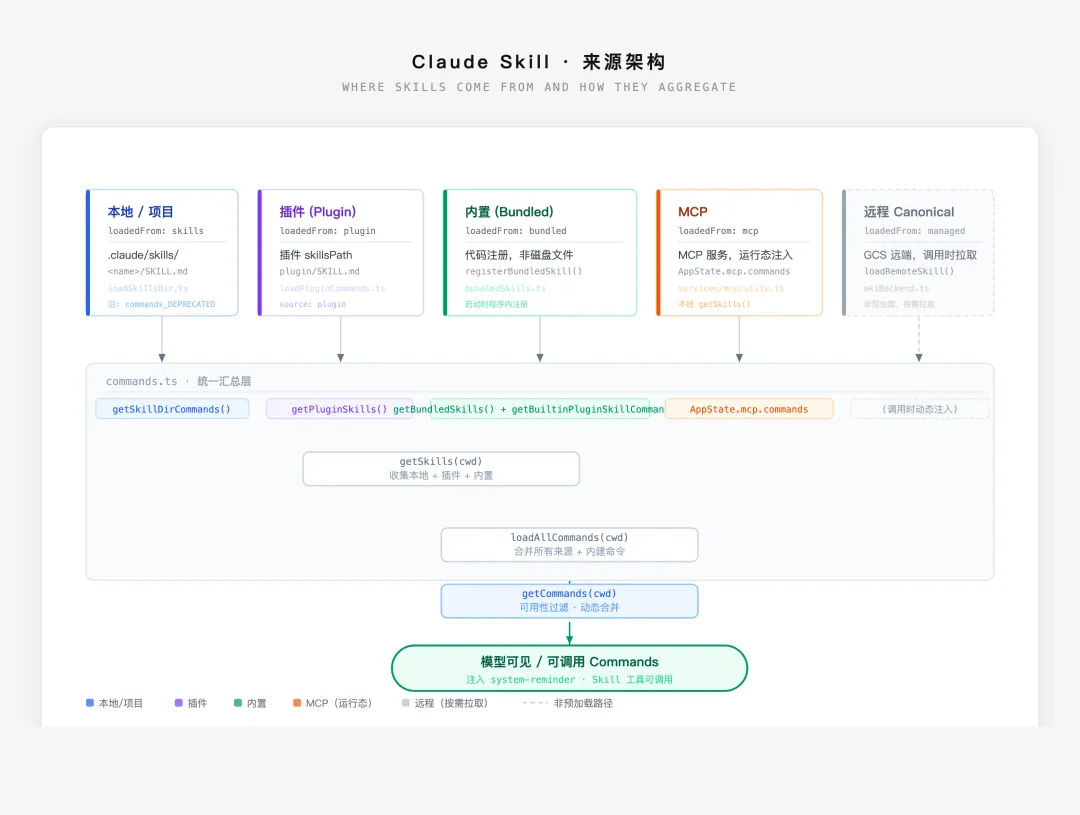Select the getBundledSkills() + getBuiltinPluginSkillCommands box

pyautogui.click(x=540, y=409)
